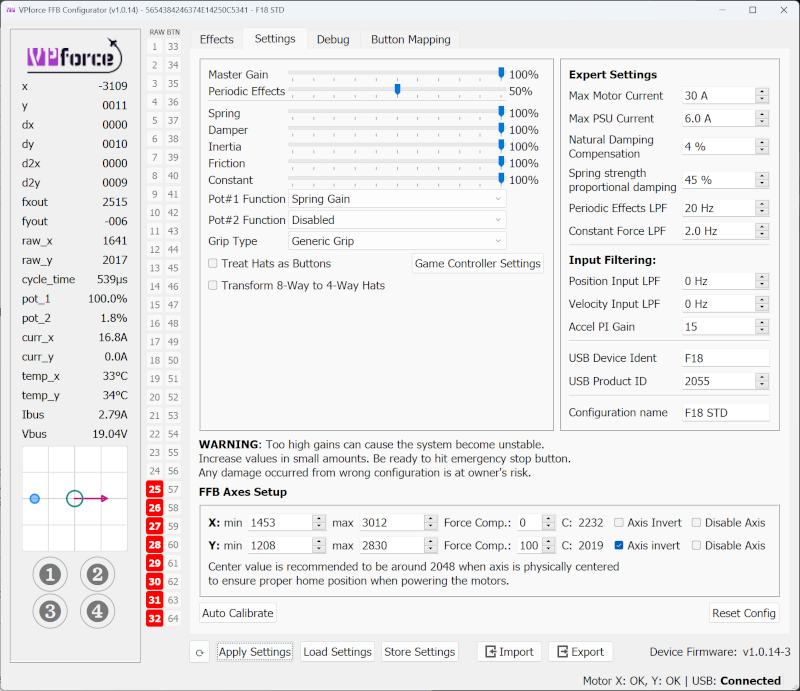800x691 pixels.
Task: Click red button indicator 26
Action: pos(155,508)
